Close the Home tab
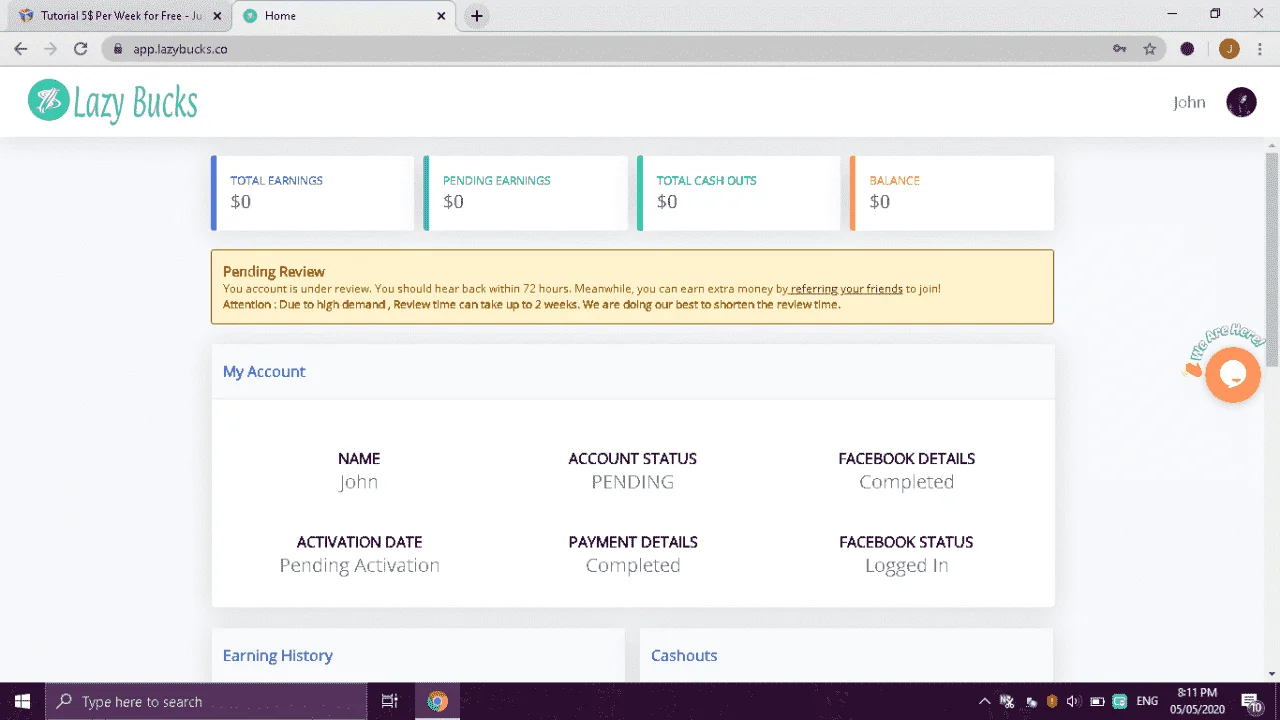The width and height of the screenshot is (1280, 720). (442, 16)
